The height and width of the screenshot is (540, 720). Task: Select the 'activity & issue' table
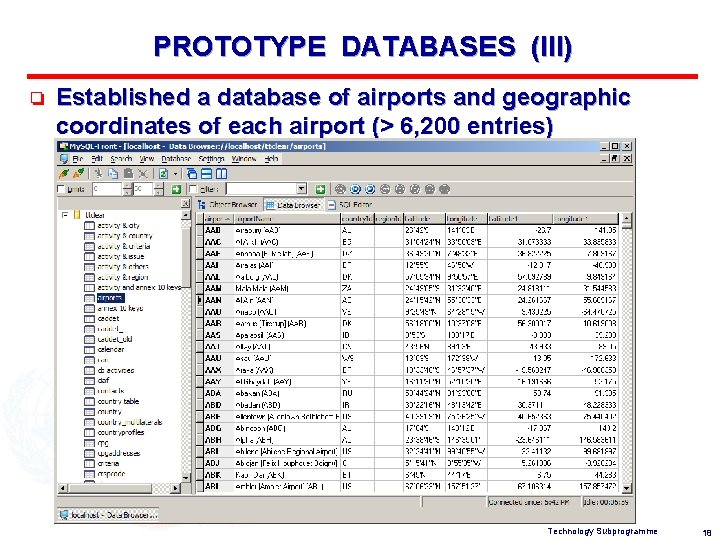coord(120,256)
